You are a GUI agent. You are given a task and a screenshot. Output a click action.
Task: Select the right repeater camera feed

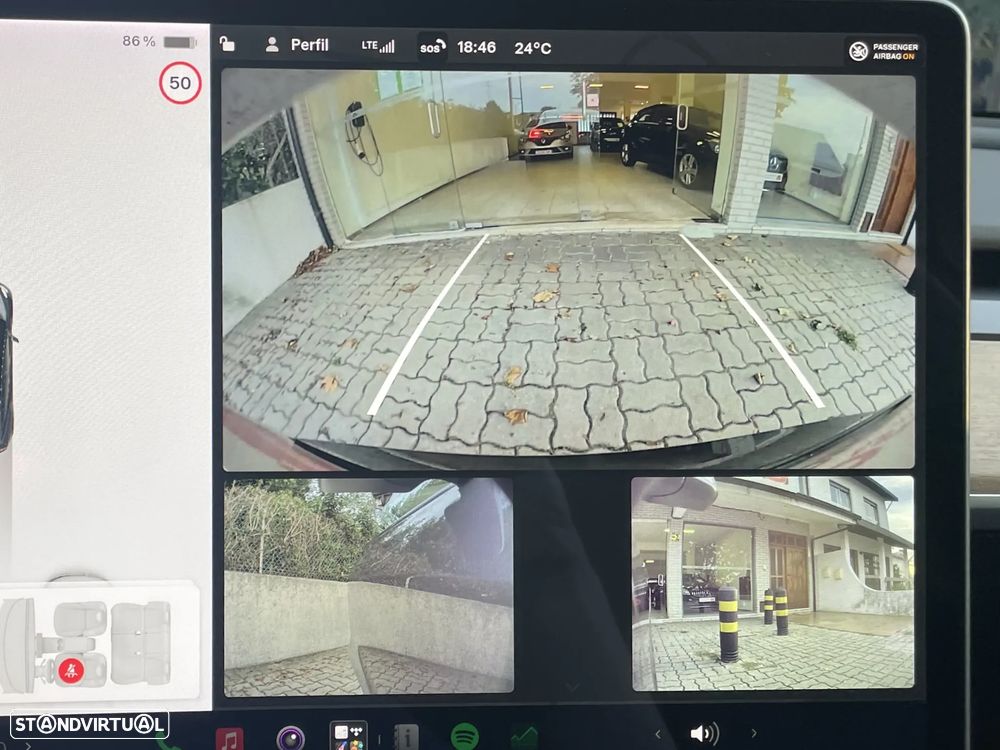pyautogui.click(x=773, y=584)
